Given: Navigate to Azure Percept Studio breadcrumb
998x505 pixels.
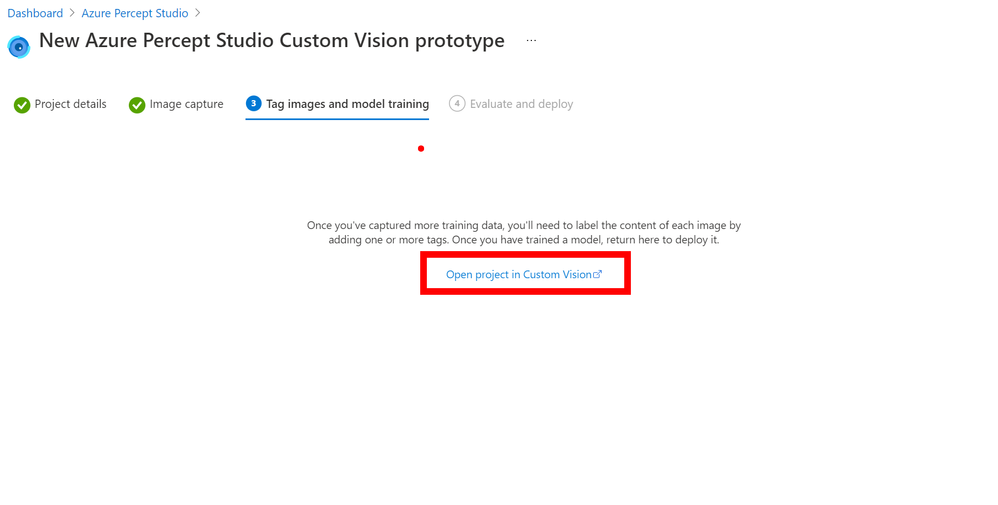Looking at the screenshot, I should tap(135, 13).
